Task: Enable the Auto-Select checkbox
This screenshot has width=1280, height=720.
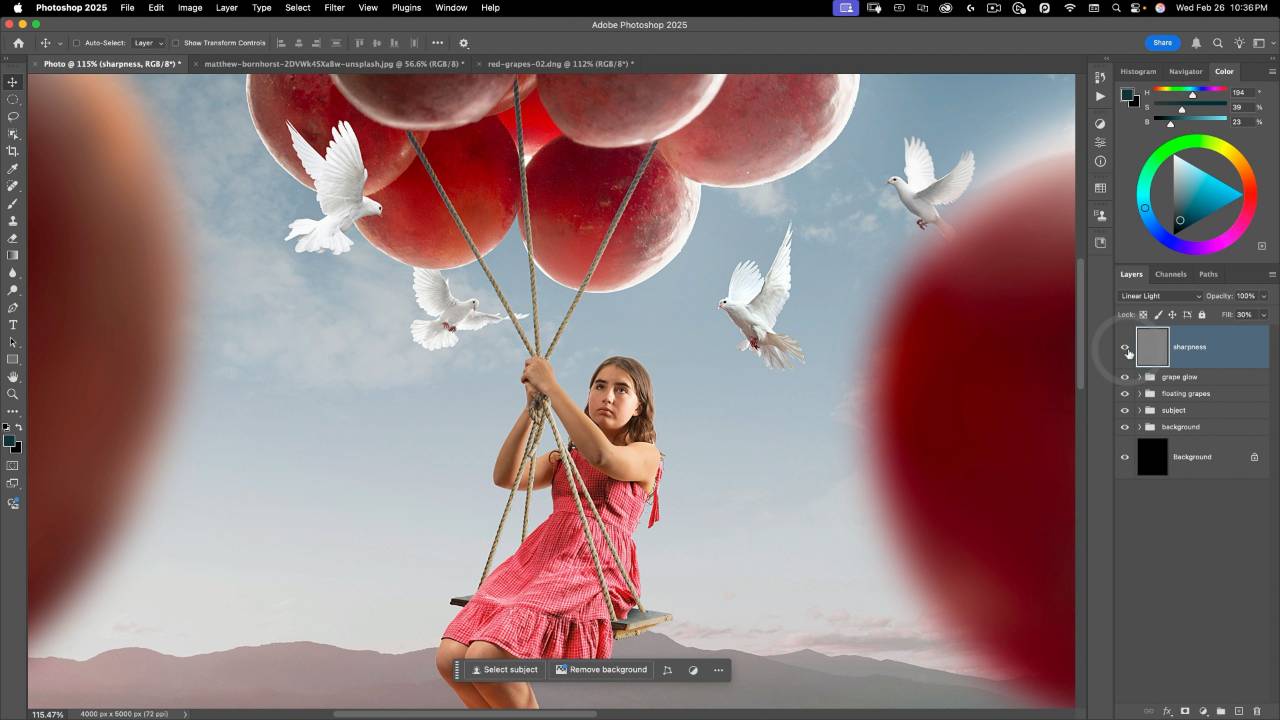Action: point(76,43)
